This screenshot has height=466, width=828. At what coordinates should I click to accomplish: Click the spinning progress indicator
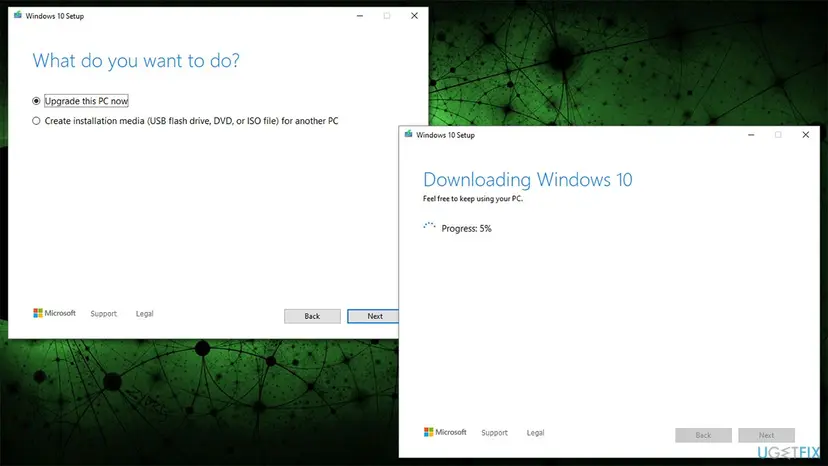429,228
